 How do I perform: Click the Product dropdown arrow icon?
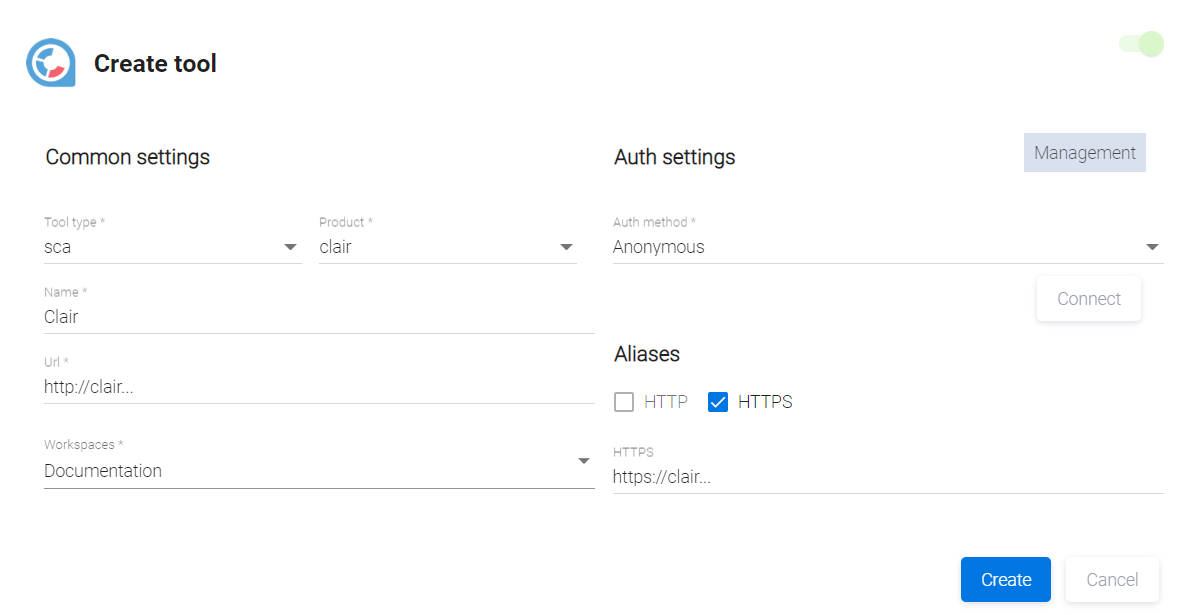tap(566, 247)
